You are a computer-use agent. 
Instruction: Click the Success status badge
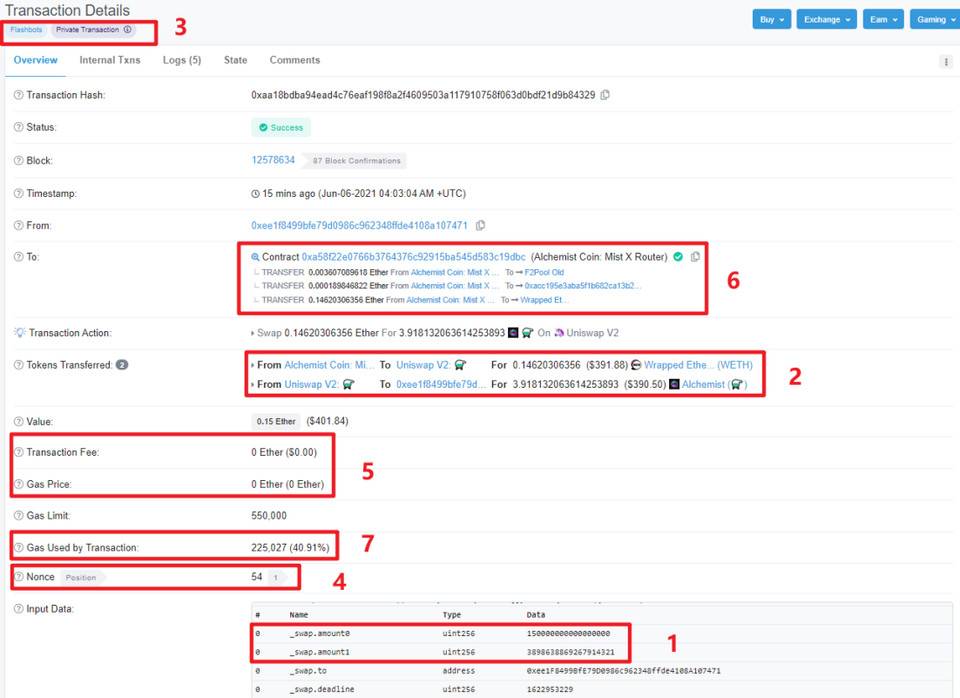283,128
